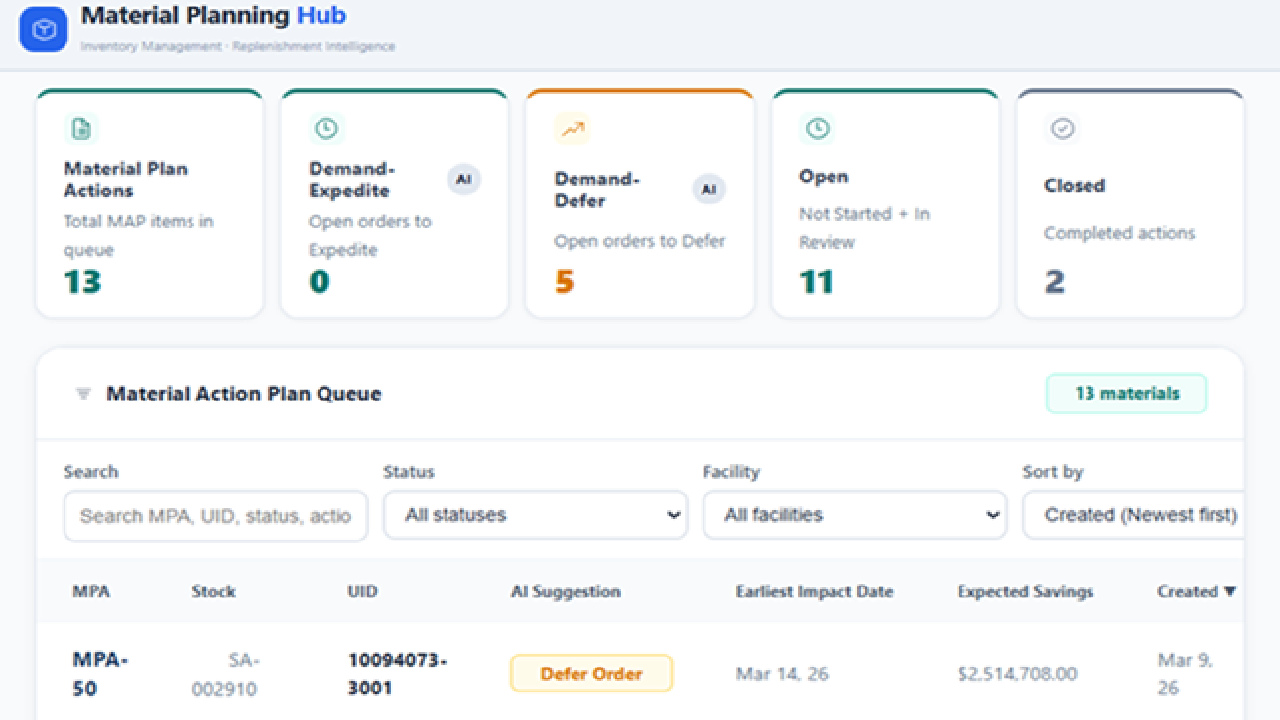Image resolution: width=1280 pixels, height=720 pixels.
Task: Click the Expected Savings column header
Action: tap(1025, 592)
